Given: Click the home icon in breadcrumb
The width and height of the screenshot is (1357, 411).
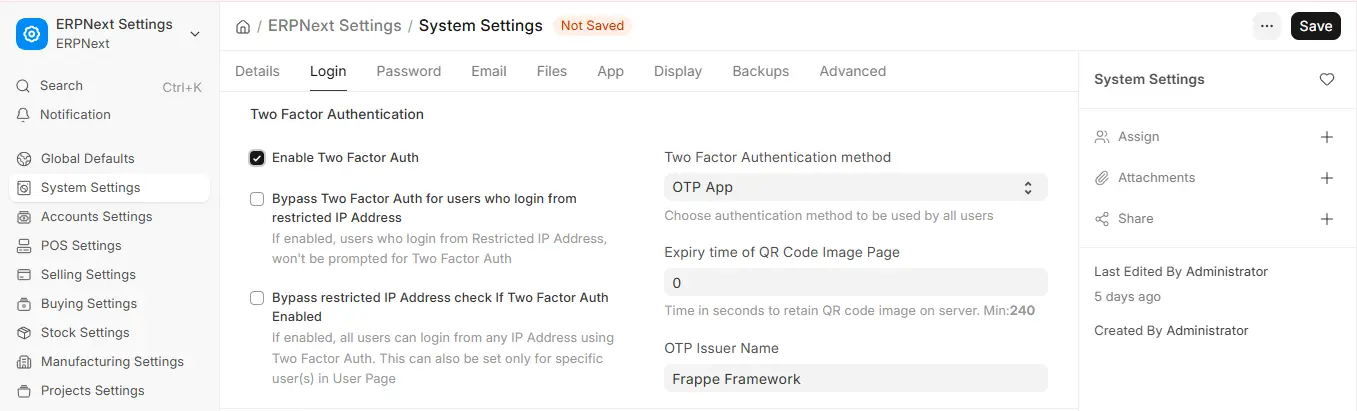Looking at the screenshot, I should click(243, 26).
